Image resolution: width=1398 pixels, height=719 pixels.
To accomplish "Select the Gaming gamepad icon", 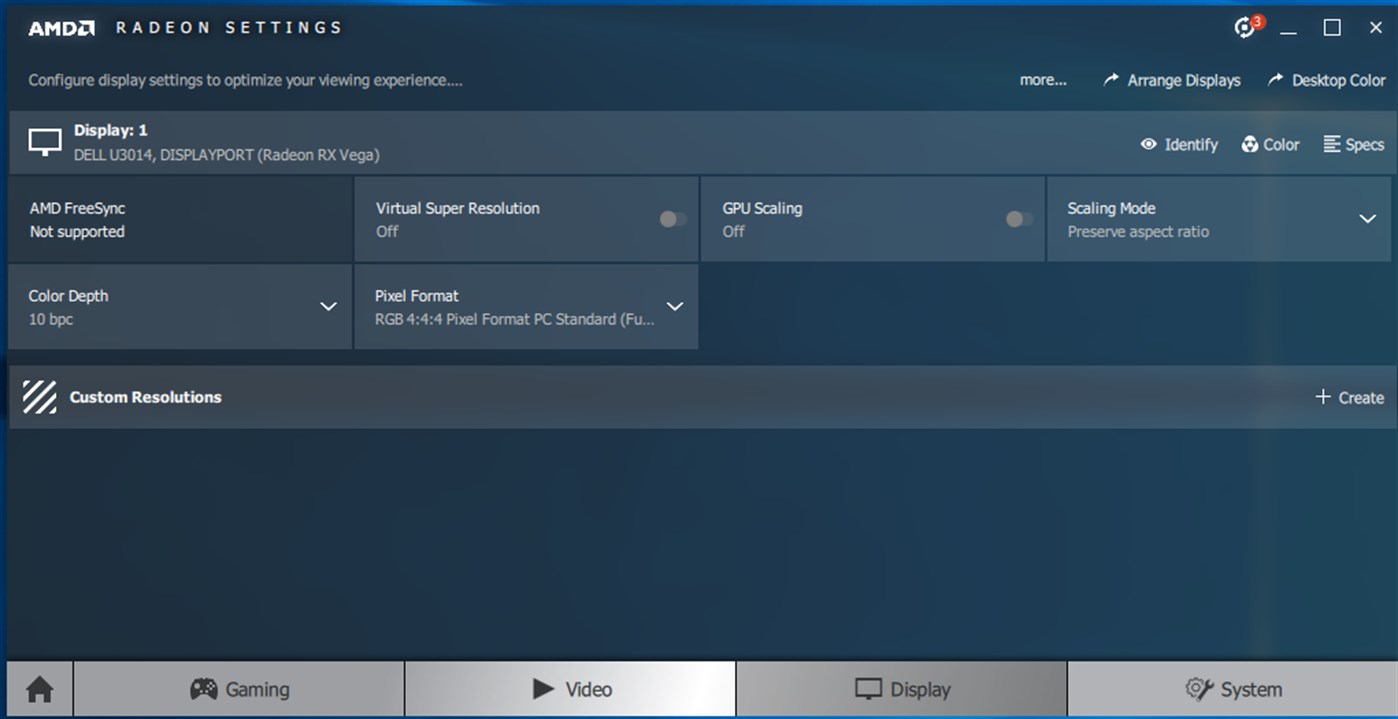I will 205,689.
